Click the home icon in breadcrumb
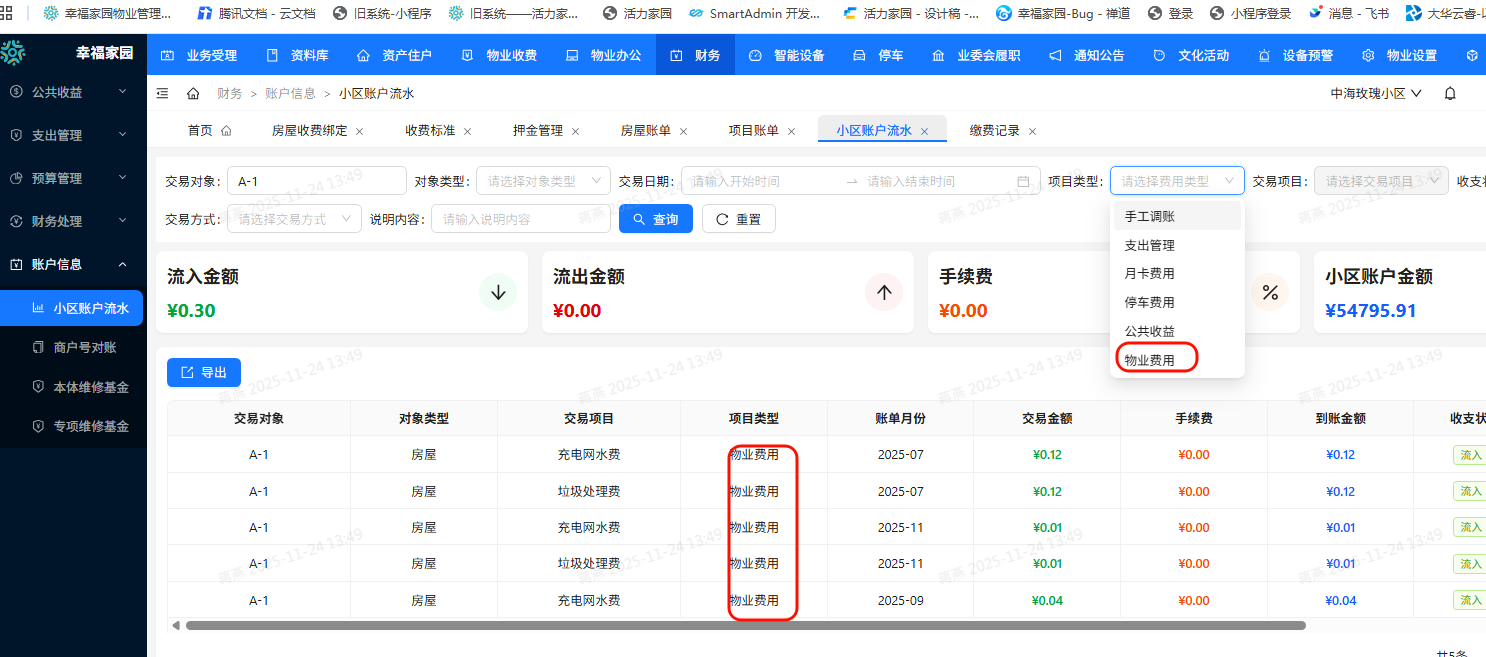Image resolution: width=1486 pixels, height=657 pixels. [193, 93]
